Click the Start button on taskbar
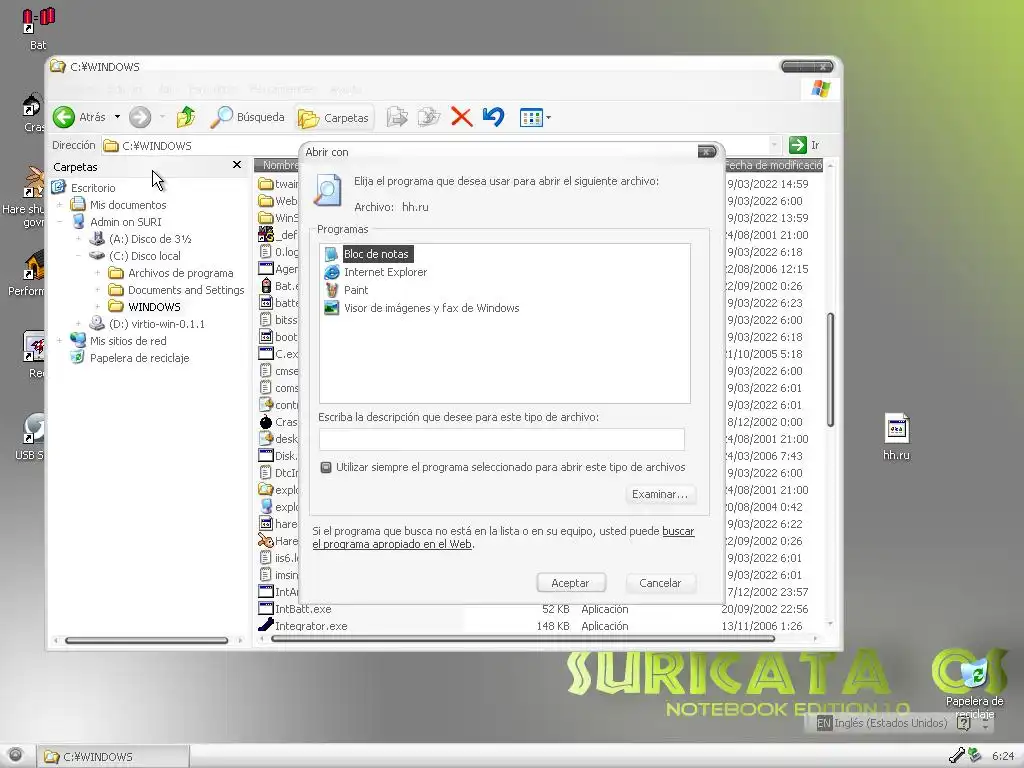The height and width of the screenshot is (768, 1024). tap(15, 756)
